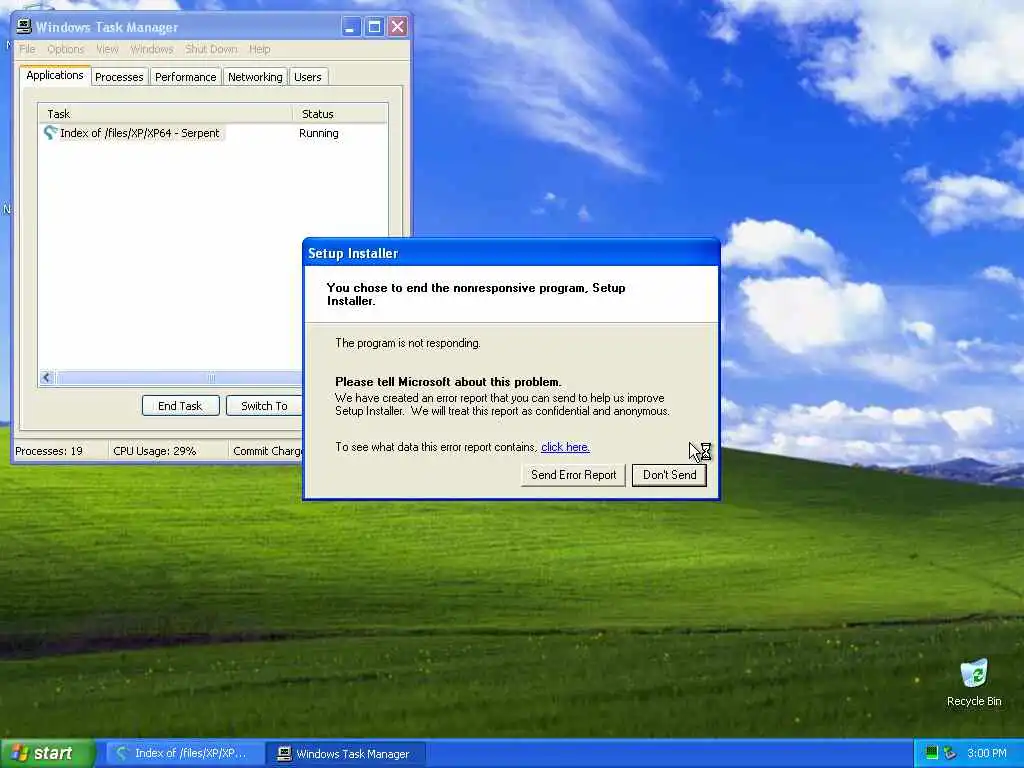1024x768 pixels.
Task: Click the Setup Installer dialog title bar
Action: 511,253
